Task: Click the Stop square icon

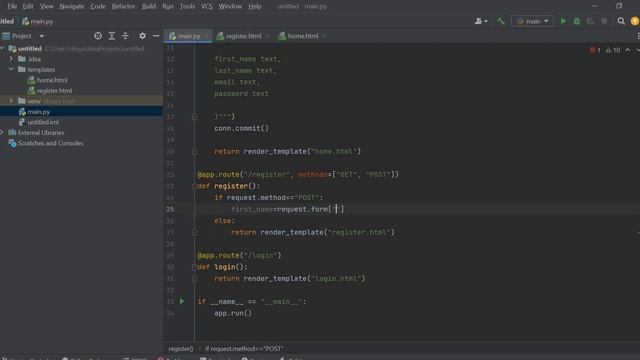Action: 604,21
